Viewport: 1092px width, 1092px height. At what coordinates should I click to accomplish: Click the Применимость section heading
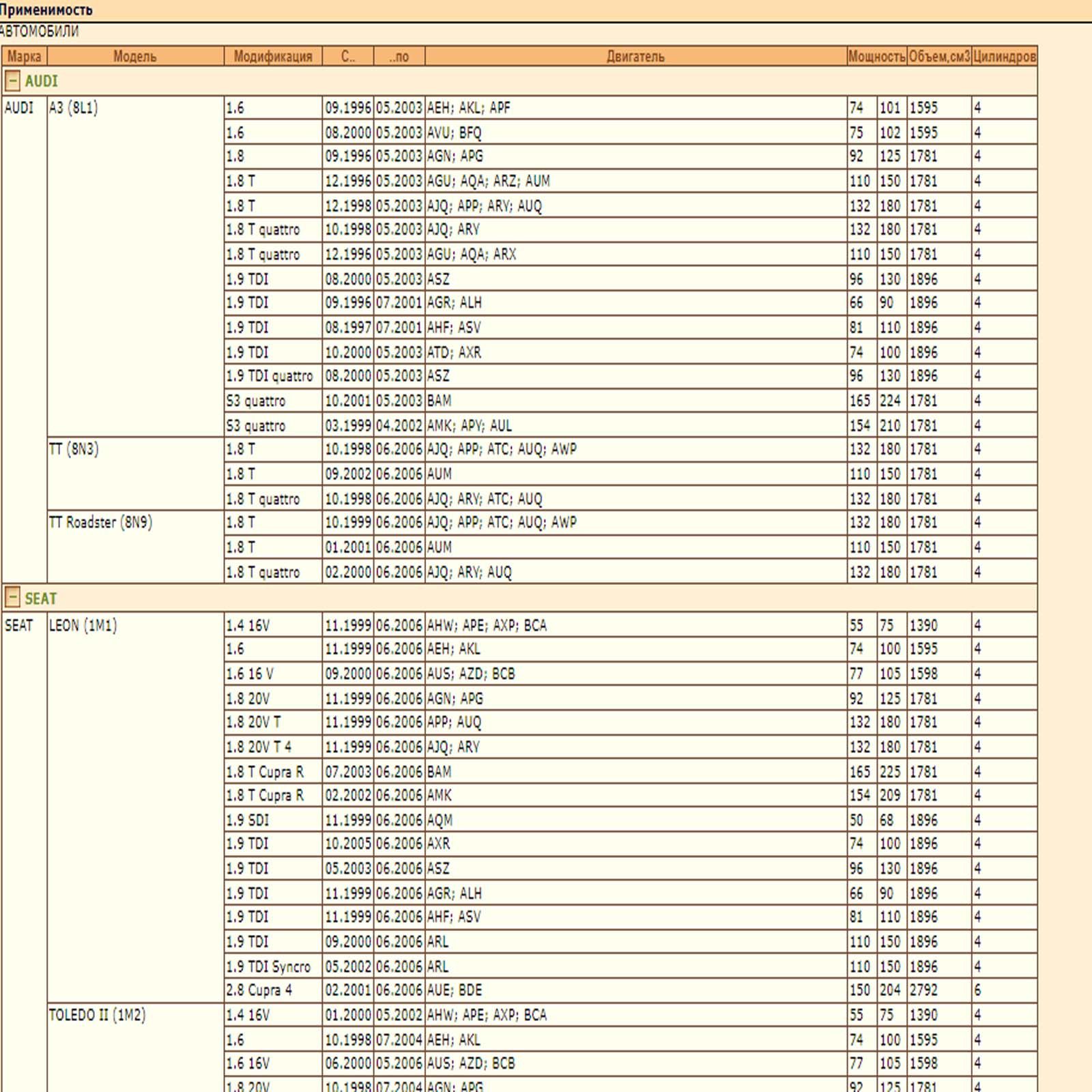[47, 10]
